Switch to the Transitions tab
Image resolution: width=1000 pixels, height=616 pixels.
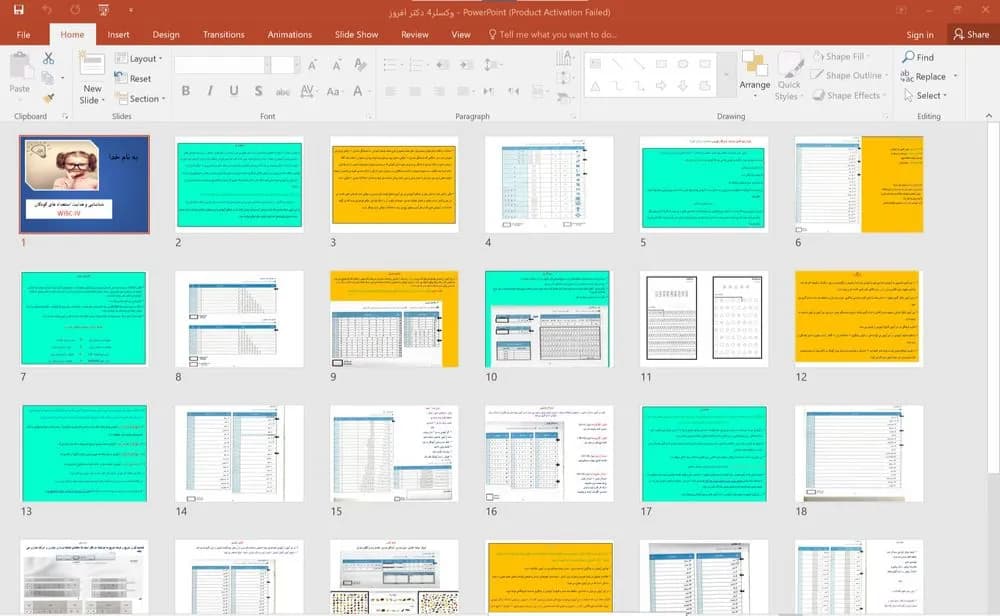(x=223, y=34)
